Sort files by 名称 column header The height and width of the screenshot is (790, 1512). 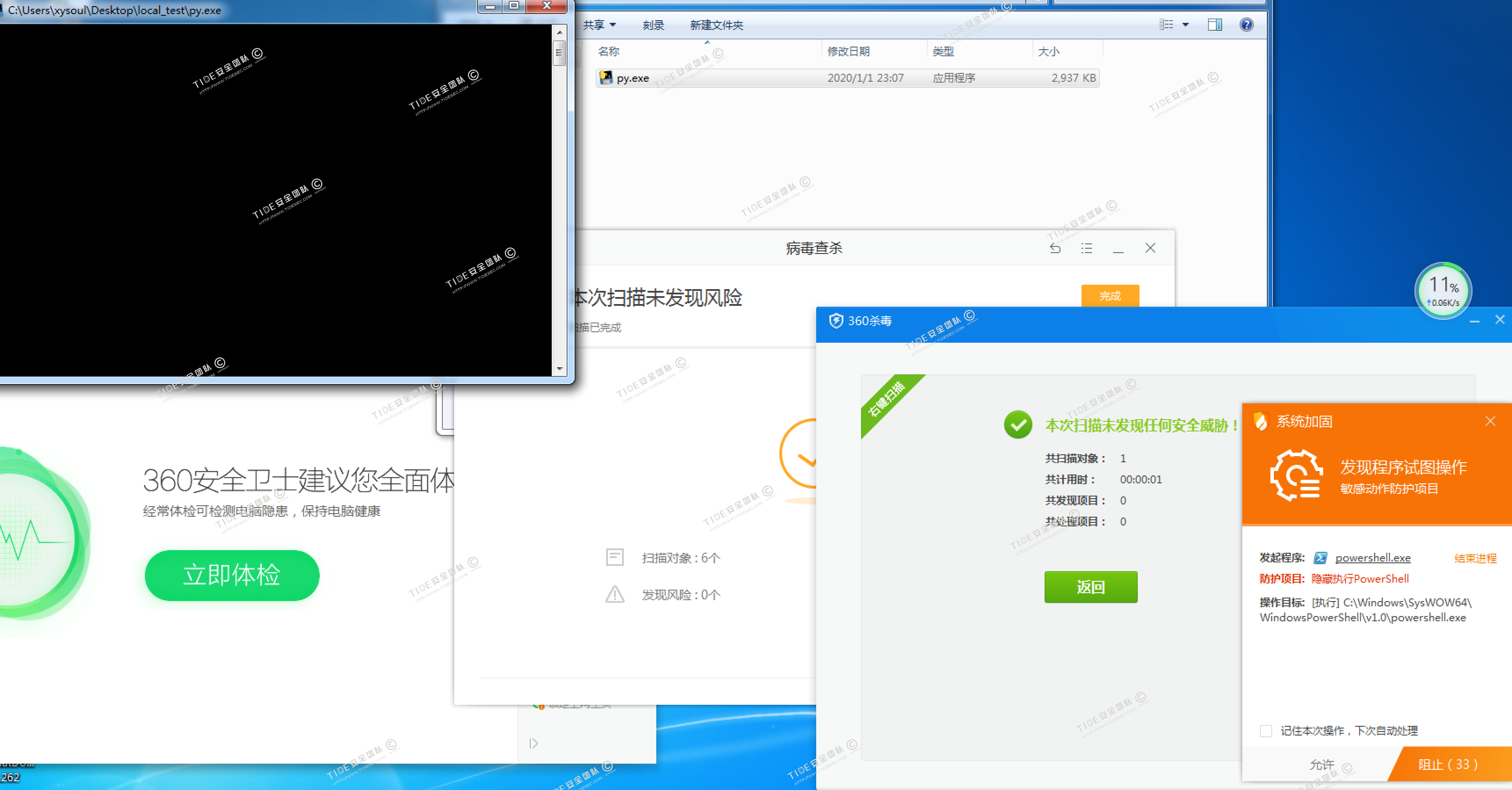click(x=609, y=52)
